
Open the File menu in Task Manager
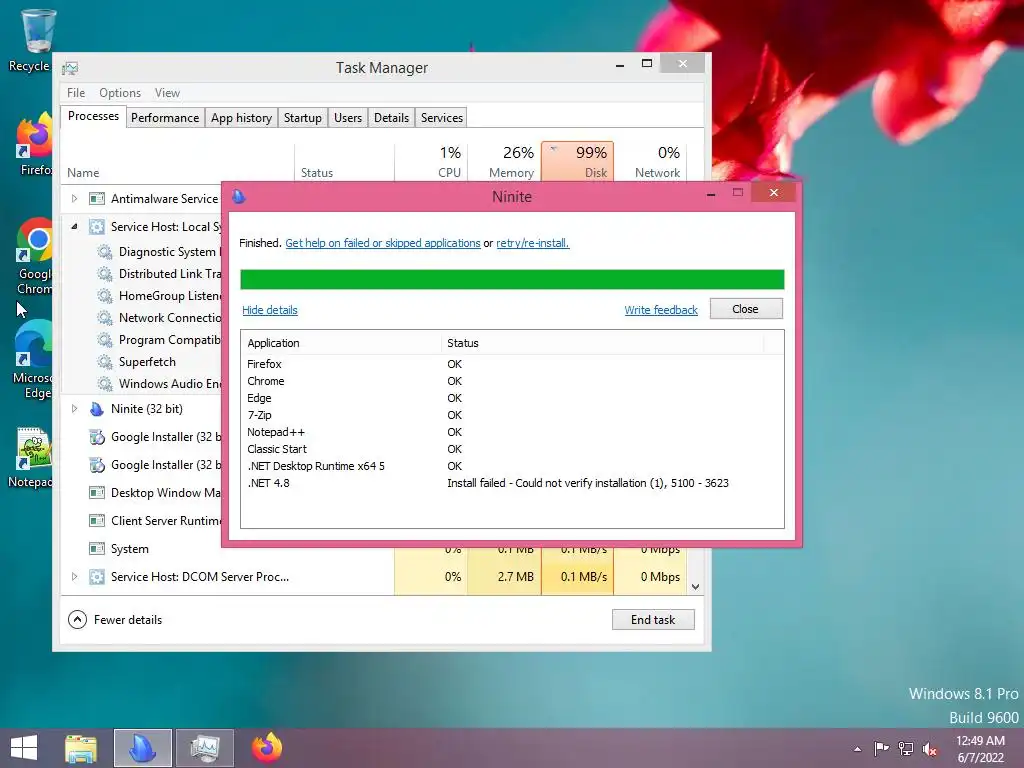[76, 93]
